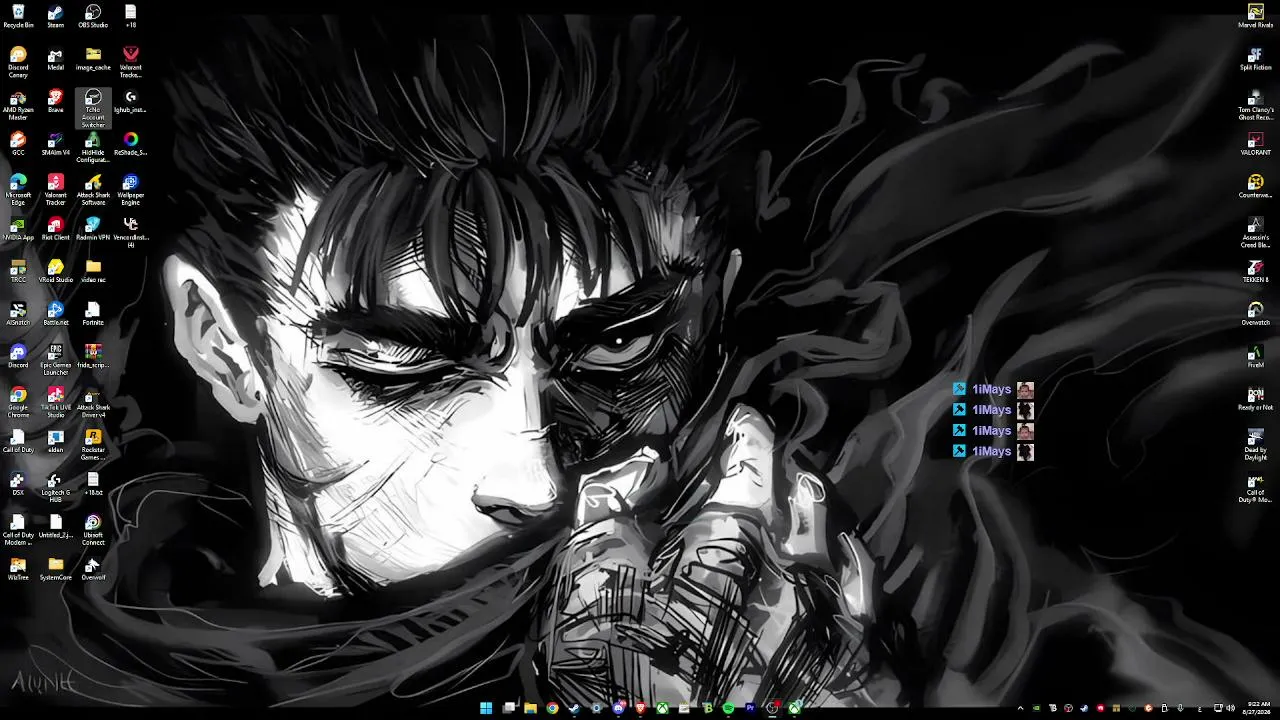
Task: Select the video rec folder
Action: (93, 271)
